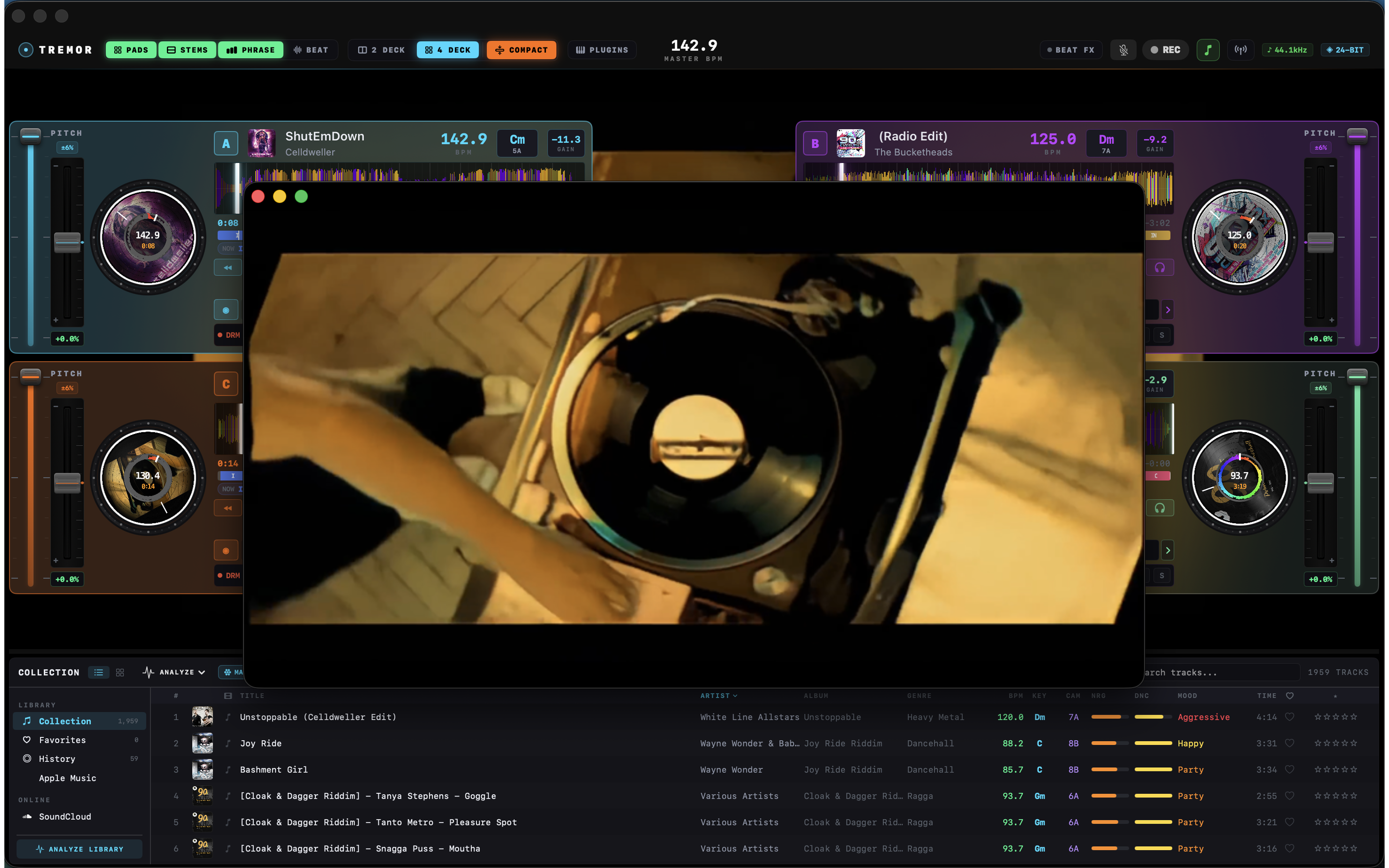Toggle the DRM button on Deck A
This screenshot has width=1389, height=868.
(x=229, y=335)
